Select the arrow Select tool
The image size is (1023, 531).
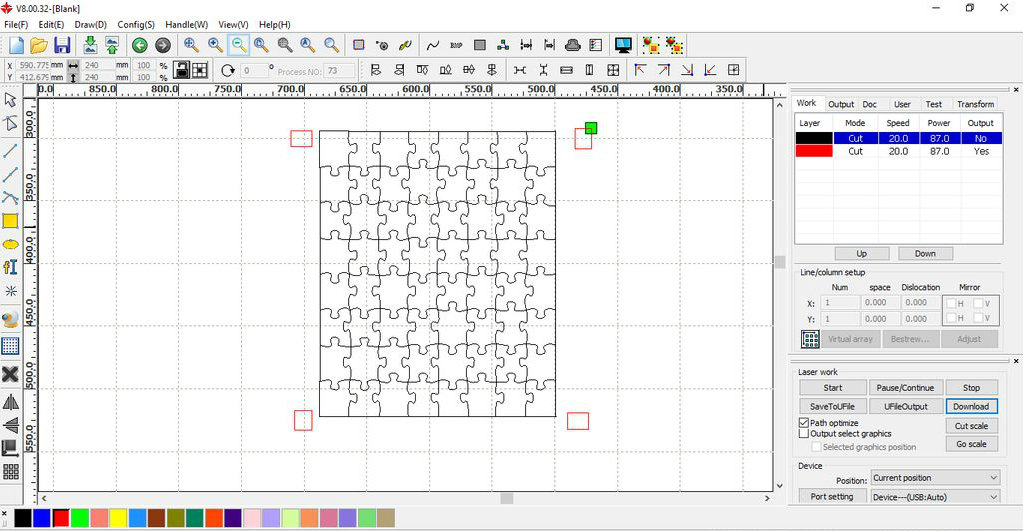coord(10,100)
